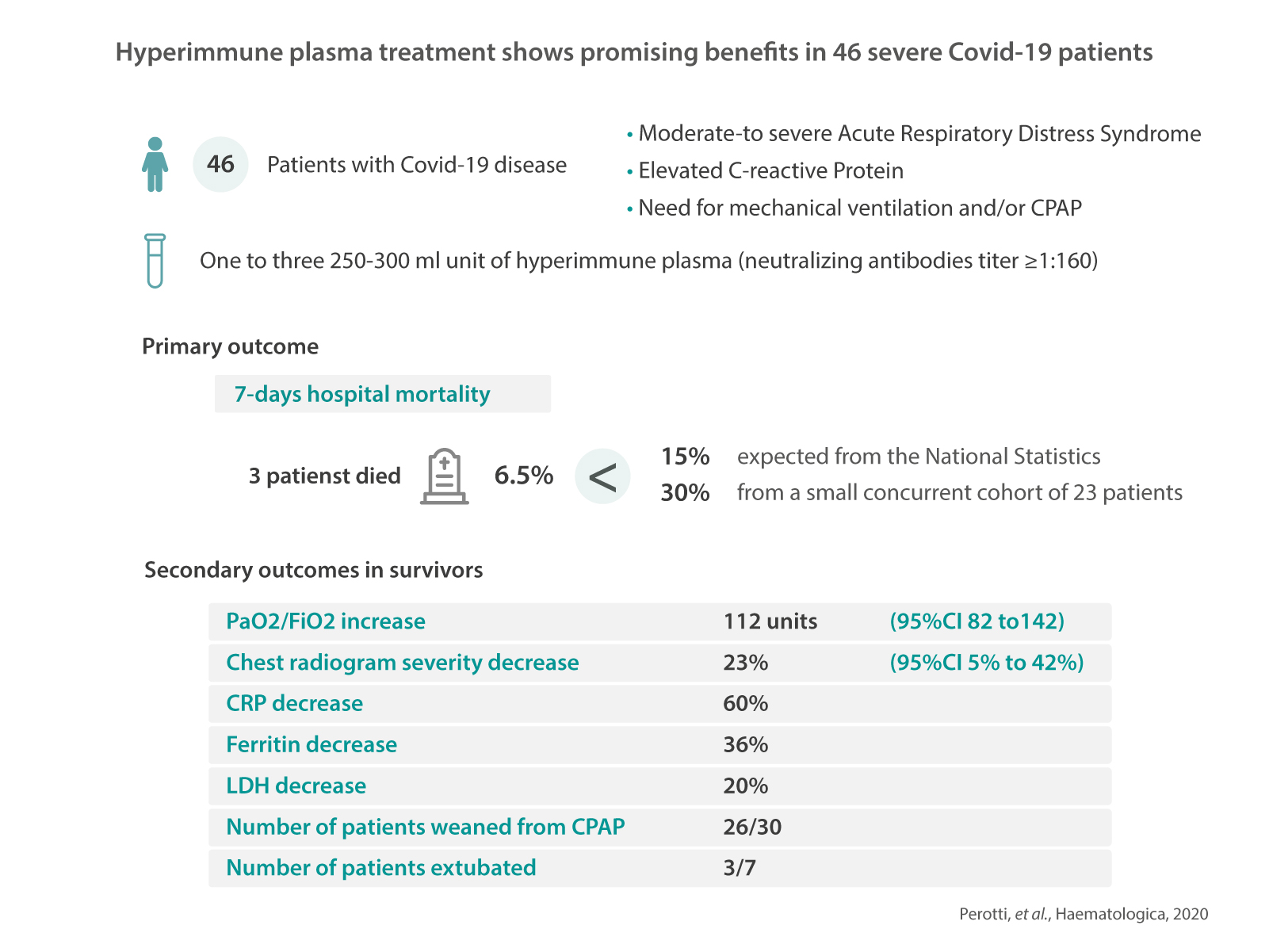Click the teal patient person icon
The image size is (1269, 952).
pyautogui.click(x=155, y=165)
